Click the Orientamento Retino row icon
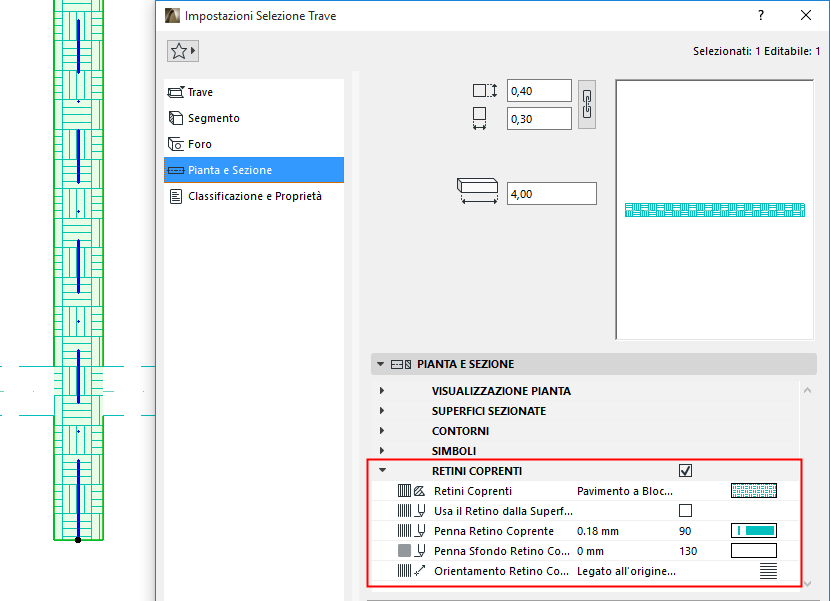The width and height of the screenshot is (830, 601). (x=411, y=571)
